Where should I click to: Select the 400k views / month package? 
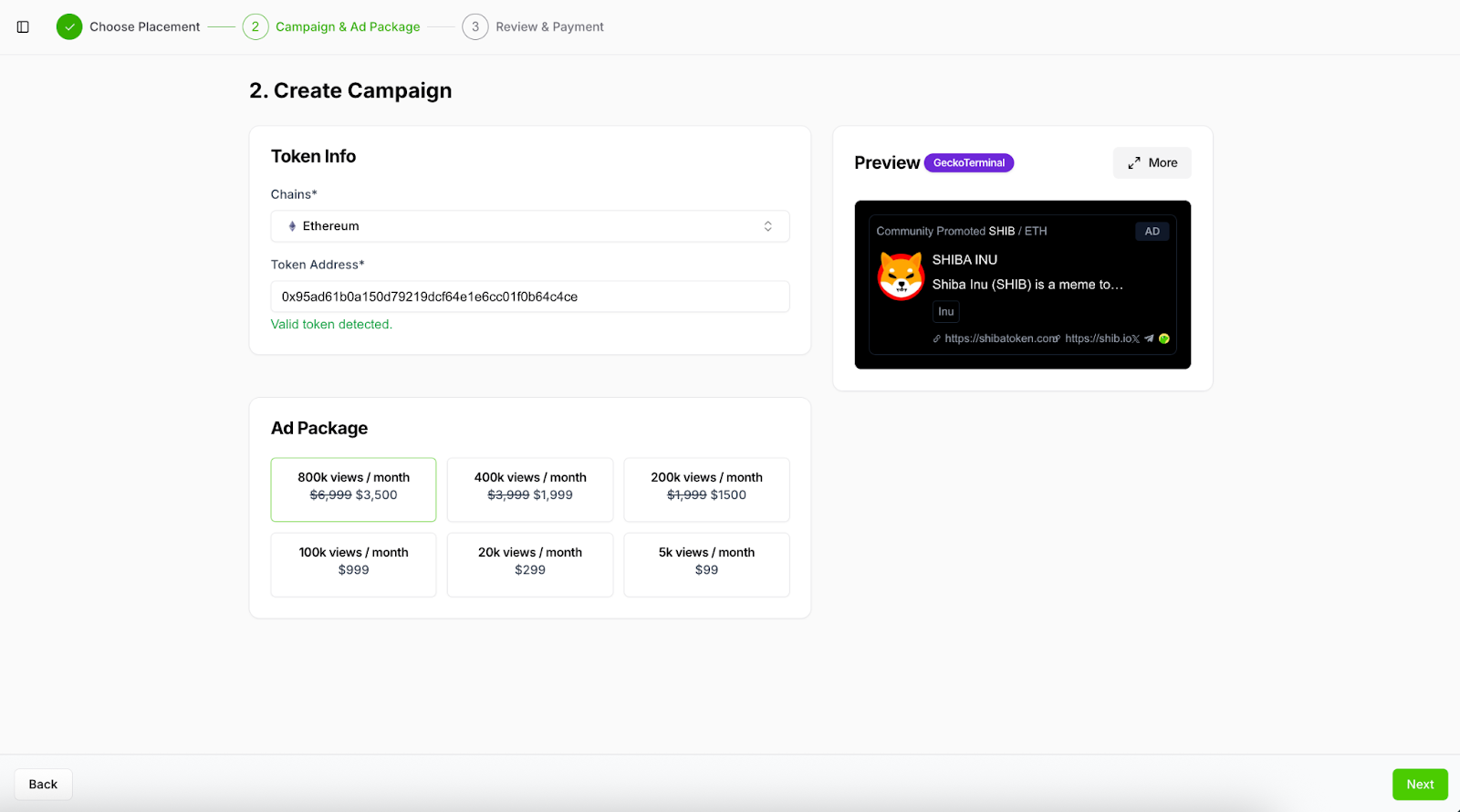530,490
